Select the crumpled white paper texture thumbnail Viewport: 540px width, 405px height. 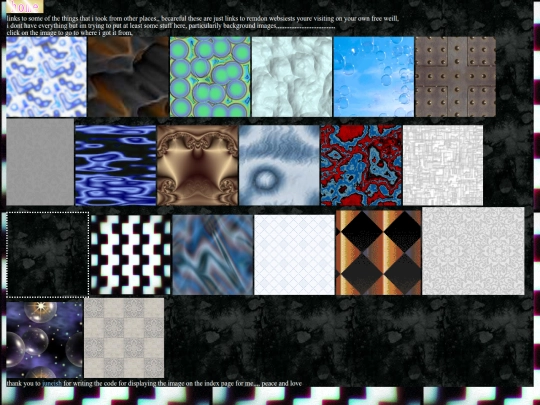pyautogui.click(x=292, y=77)
